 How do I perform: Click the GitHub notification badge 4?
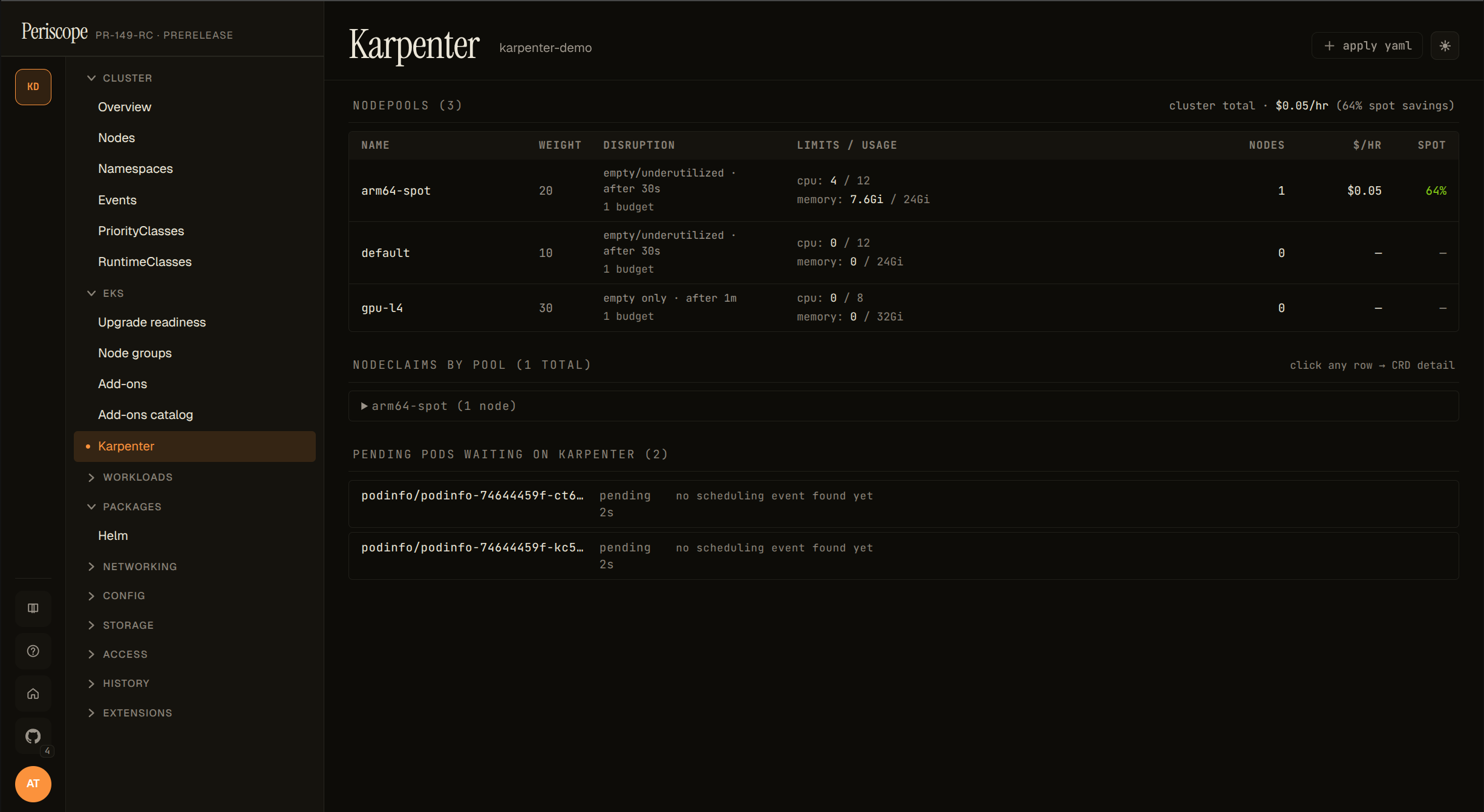point(47,751)
